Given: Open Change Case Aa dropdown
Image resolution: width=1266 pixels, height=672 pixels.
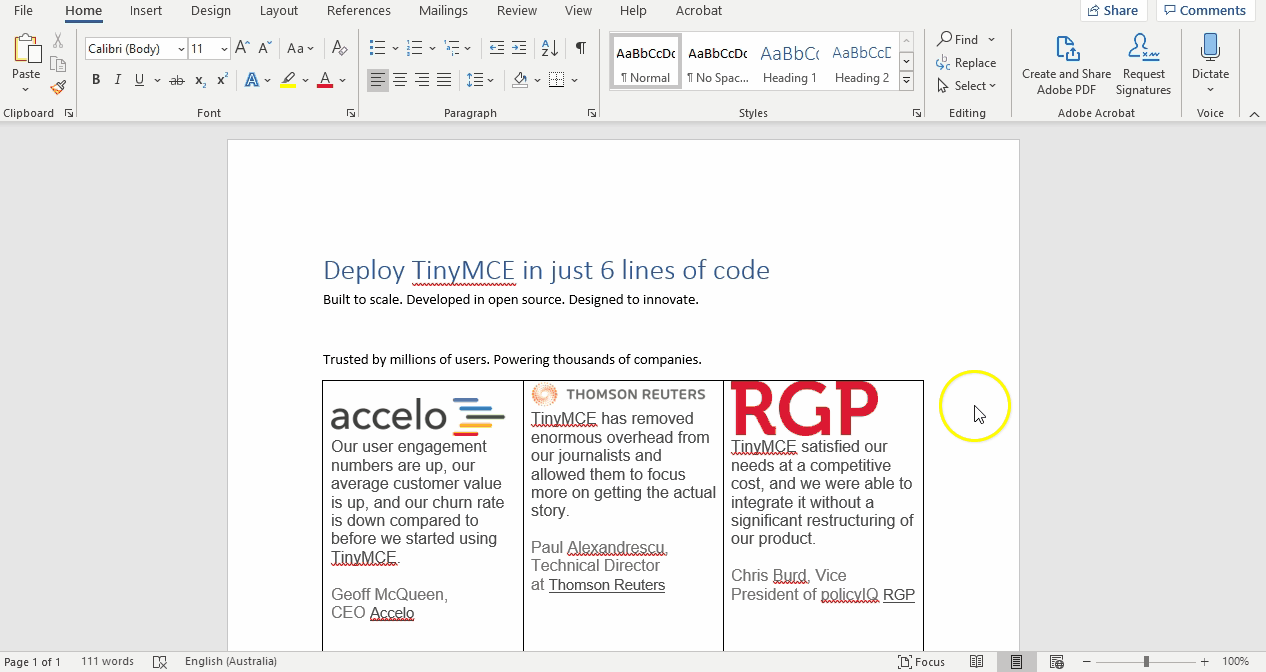Looking at the screenshot, I should [x=300, y=48].
